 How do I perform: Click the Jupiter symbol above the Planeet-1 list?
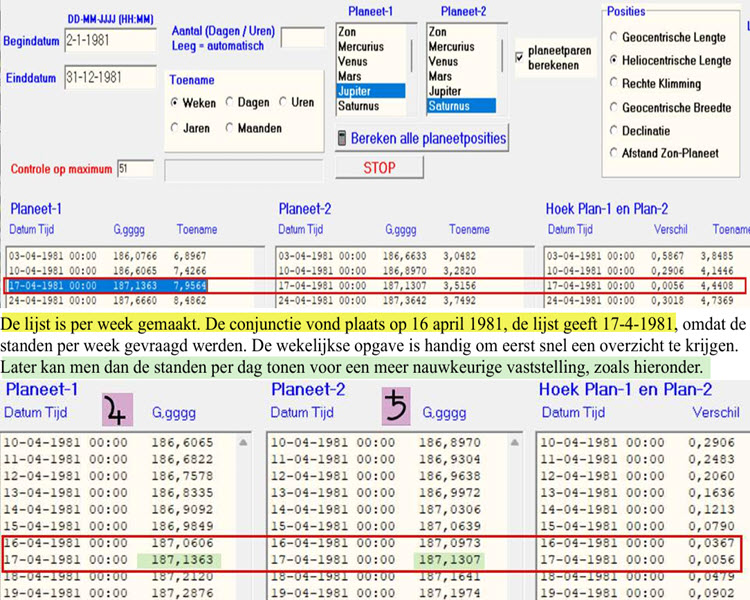click(117, 410)
